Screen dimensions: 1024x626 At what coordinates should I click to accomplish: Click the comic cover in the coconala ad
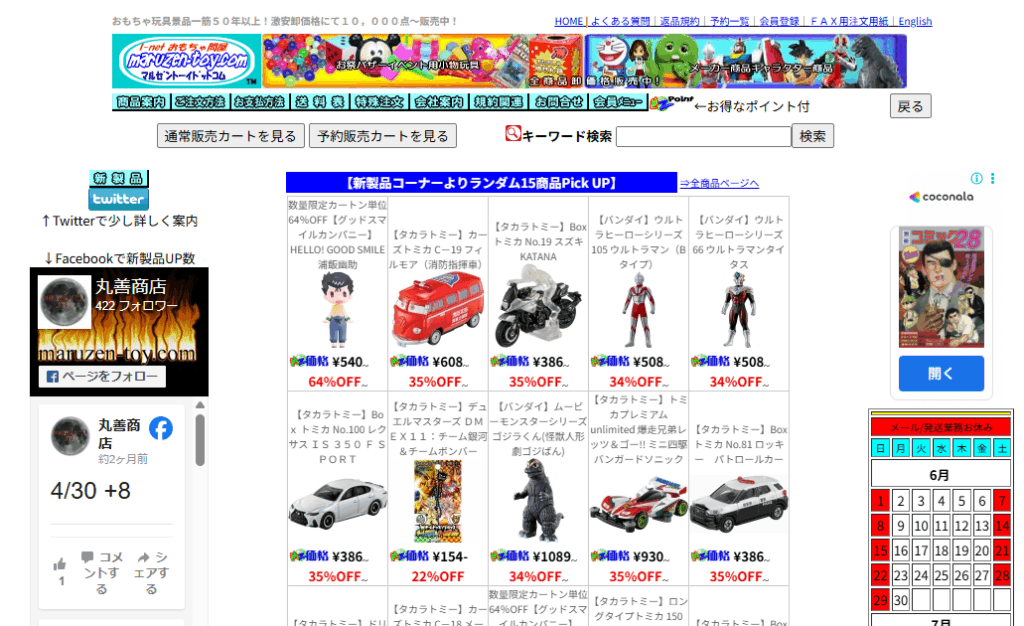[x=941, y=288]
